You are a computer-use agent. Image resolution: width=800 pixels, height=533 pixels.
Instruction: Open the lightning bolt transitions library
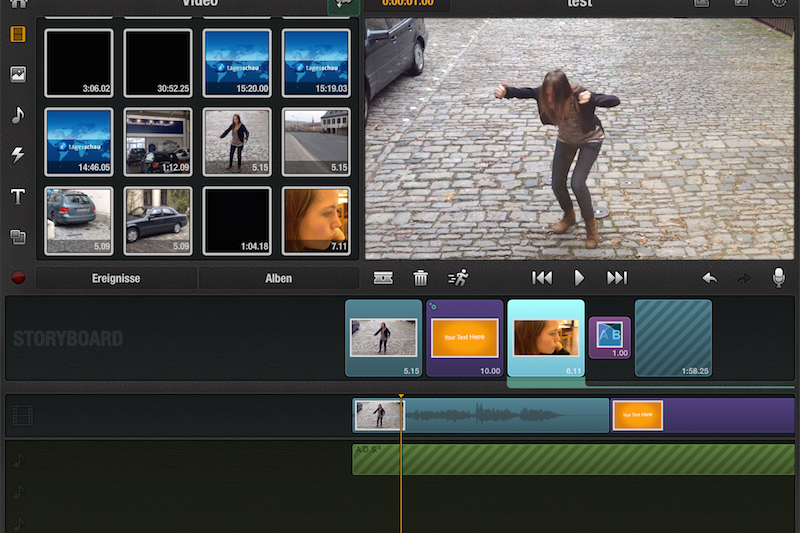[18, 155]
